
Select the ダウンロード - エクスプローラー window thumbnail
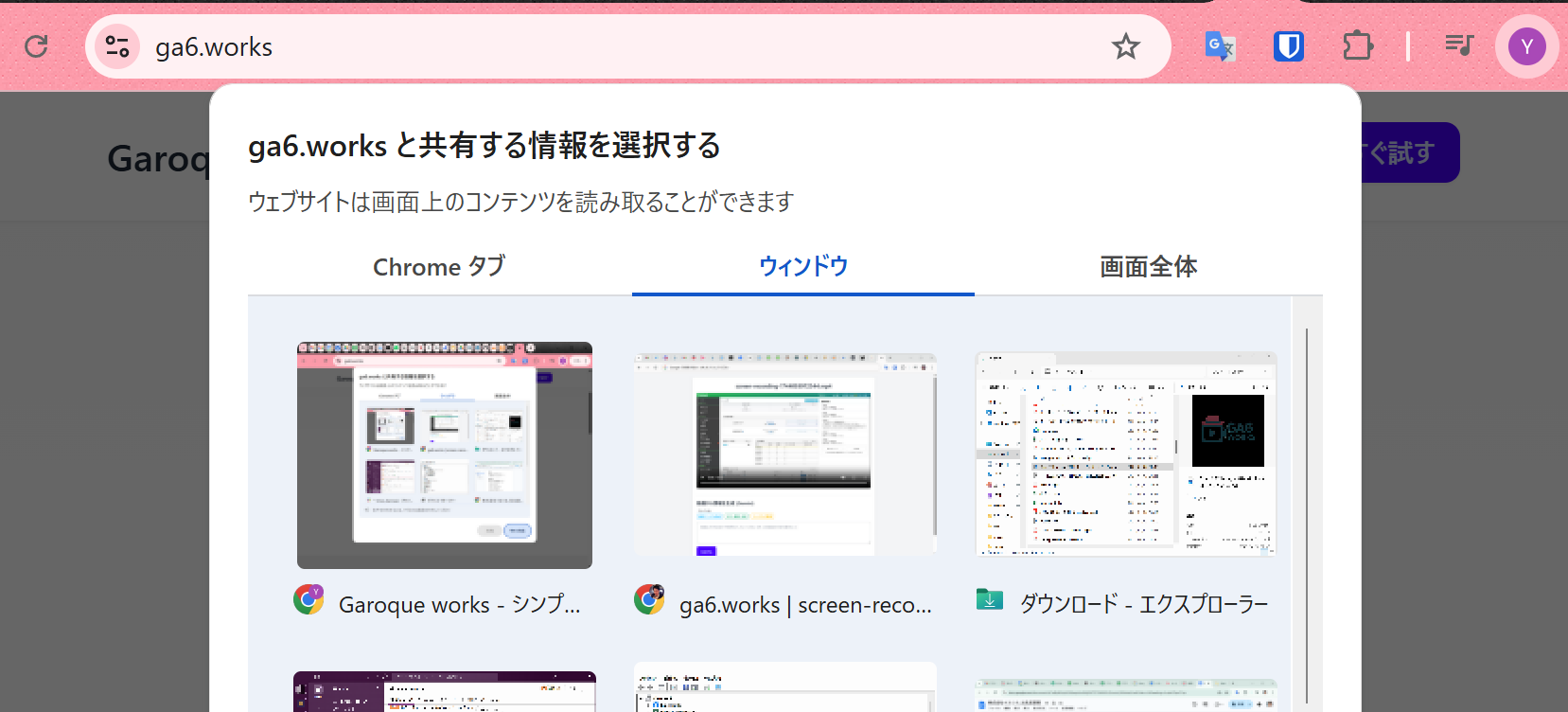pyautogui.click(x=1125, y=454)
